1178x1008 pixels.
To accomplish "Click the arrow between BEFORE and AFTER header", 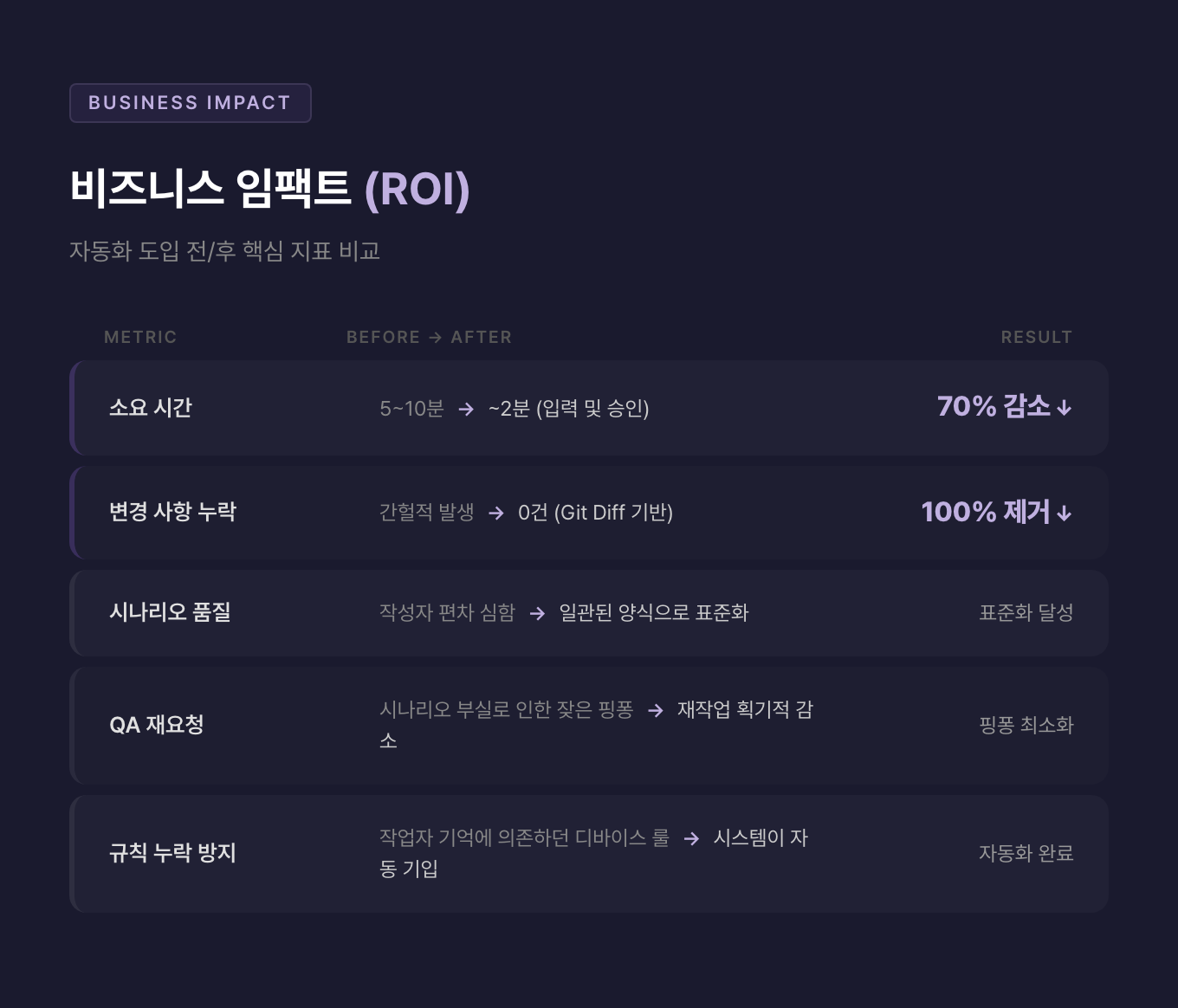I will coord(435,338).
